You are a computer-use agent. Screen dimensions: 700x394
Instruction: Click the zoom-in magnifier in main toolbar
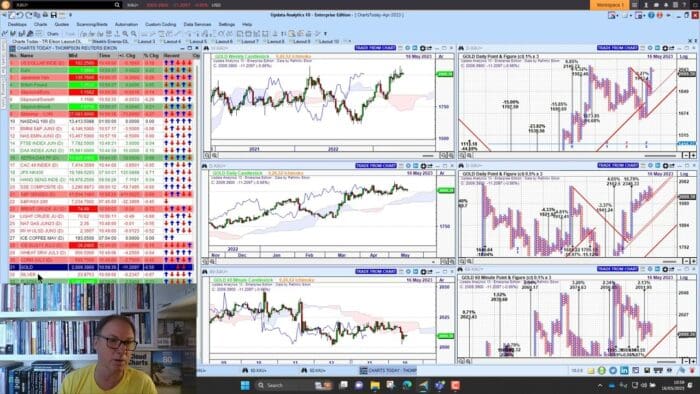(125, 33)
